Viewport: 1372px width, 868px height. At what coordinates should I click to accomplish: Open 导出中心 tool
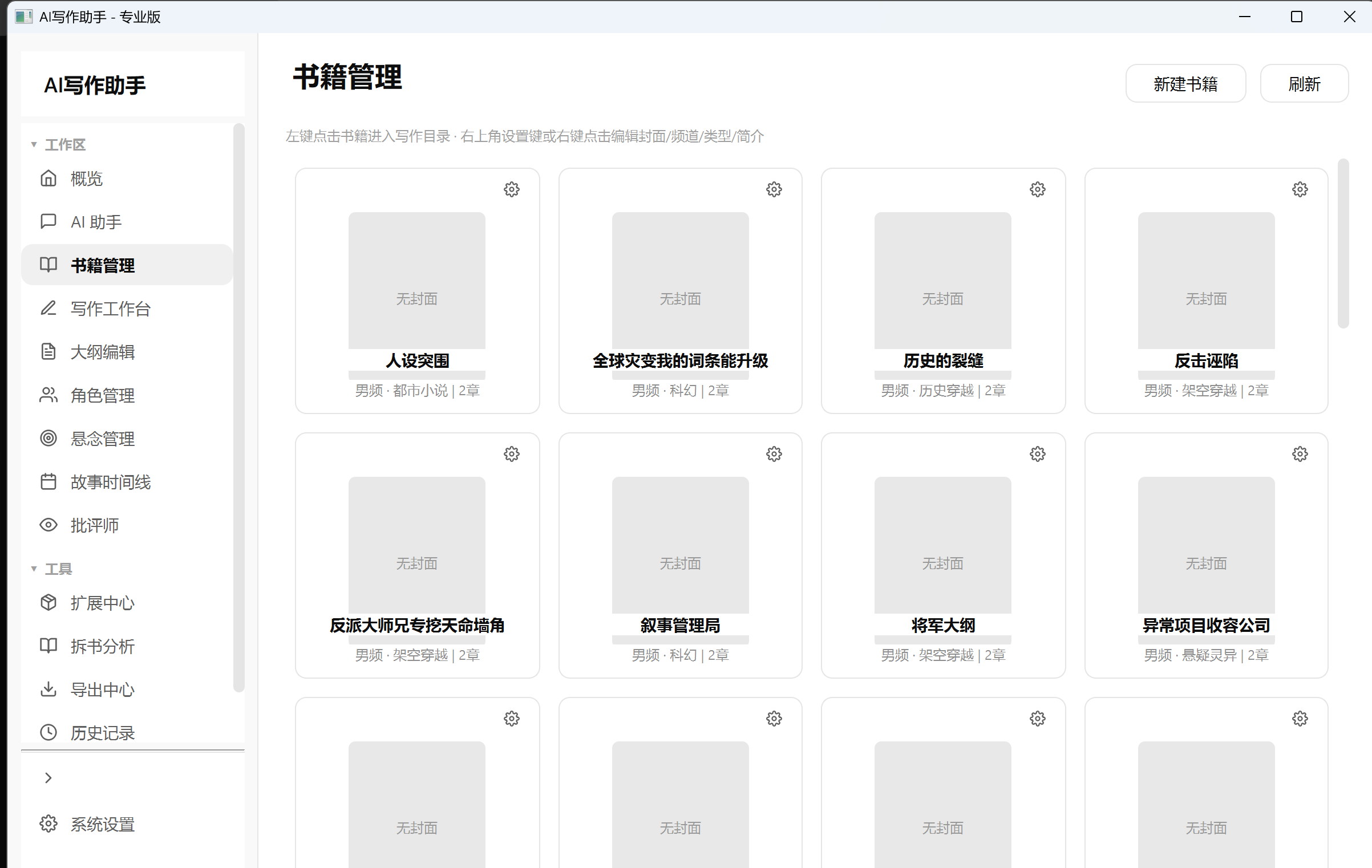[127, 689]
